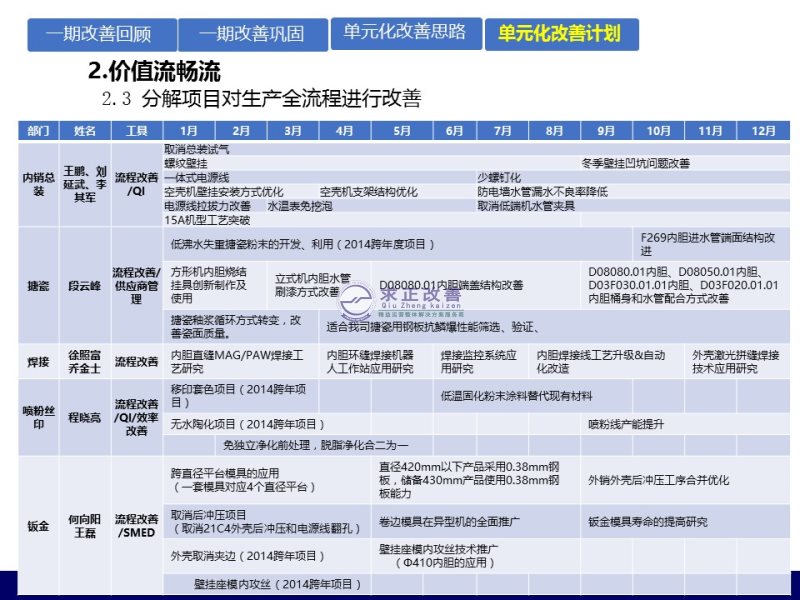Click the 取消总装试气 project bar
800x600 pixels.
click(x=197, y=149)
